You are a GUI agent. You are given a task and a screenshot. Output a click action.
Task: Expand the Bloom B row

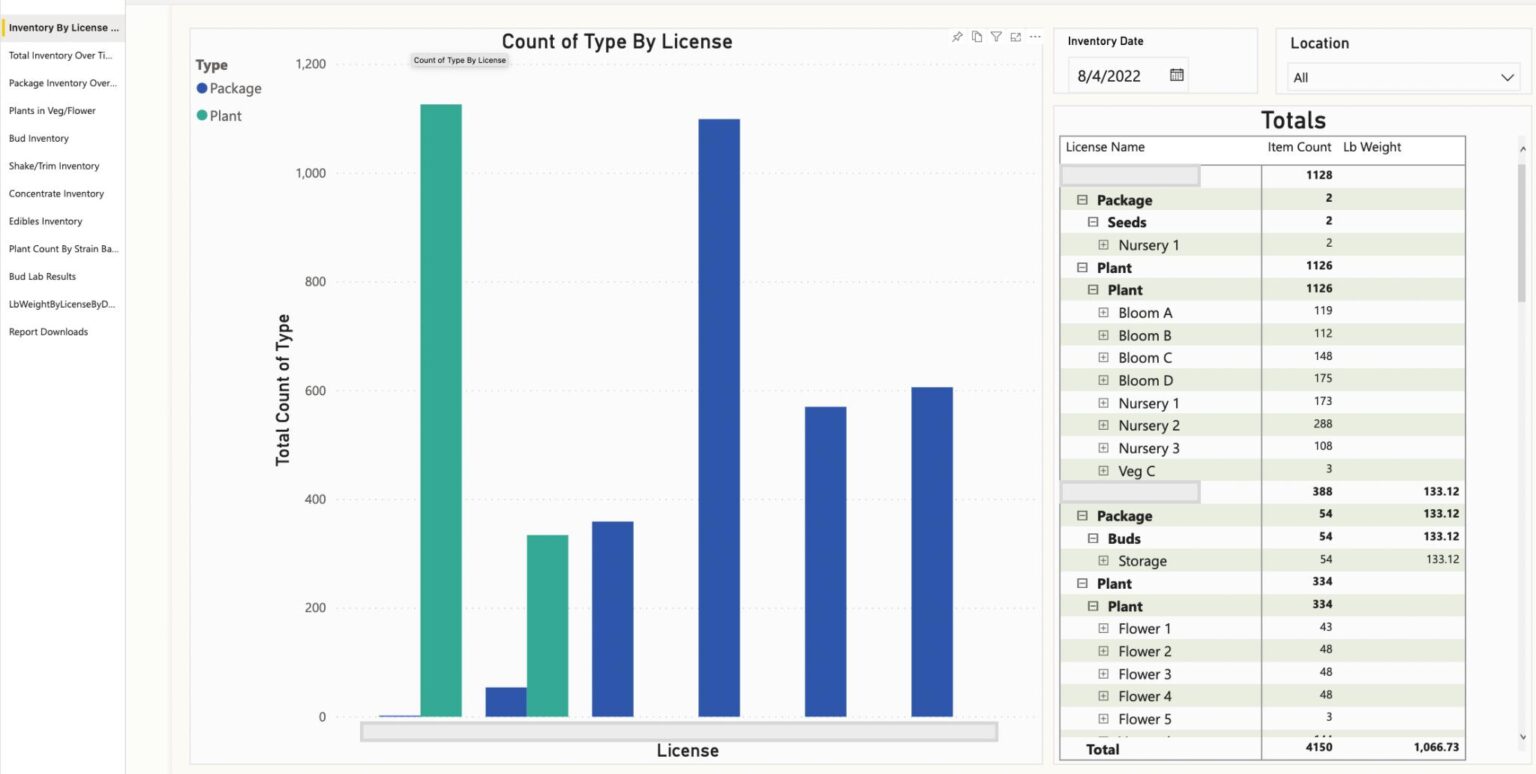[x=1103, y=335]
